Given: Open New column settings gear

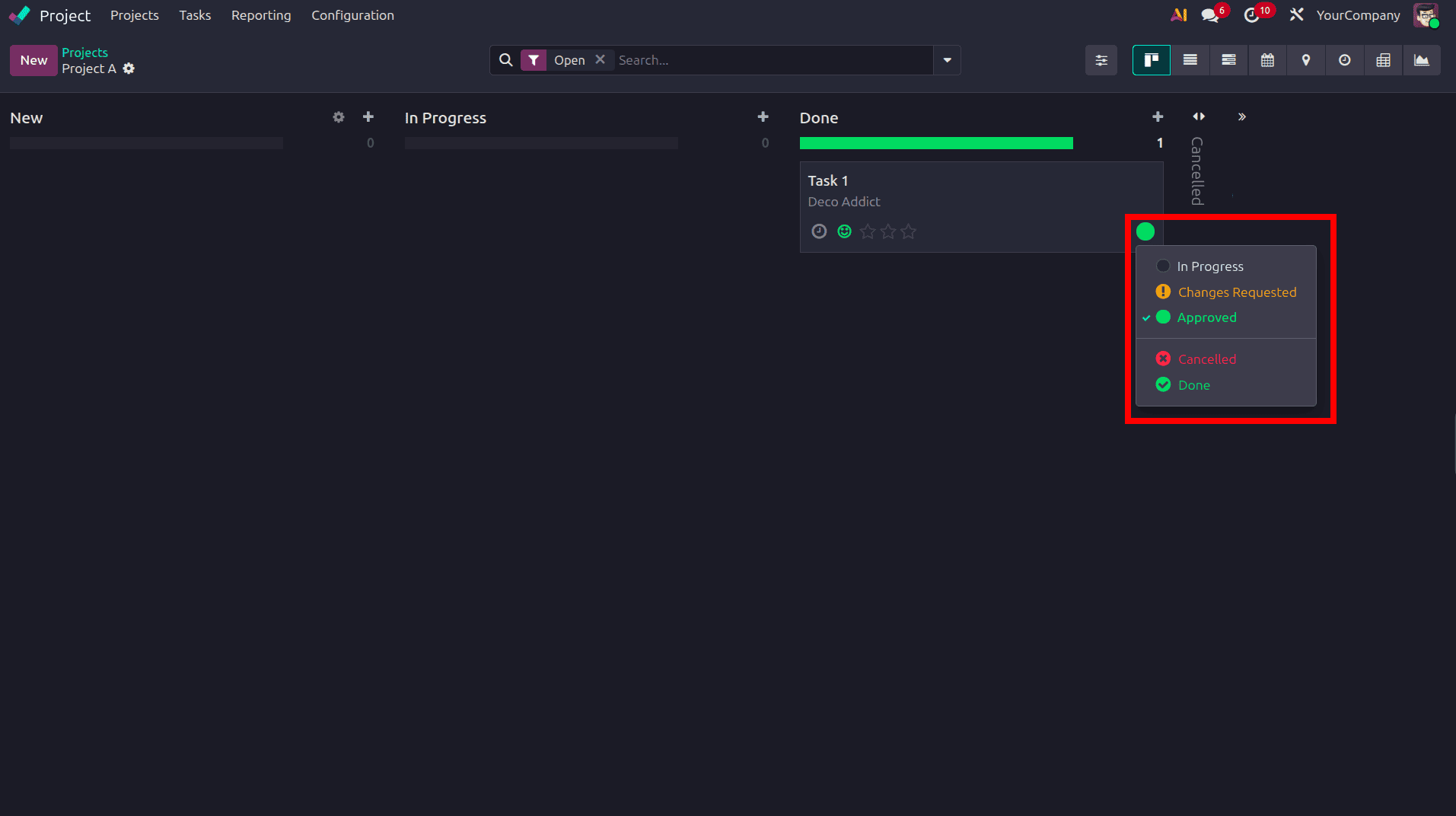Looking at the screenshot, I should tap(339, 117).
